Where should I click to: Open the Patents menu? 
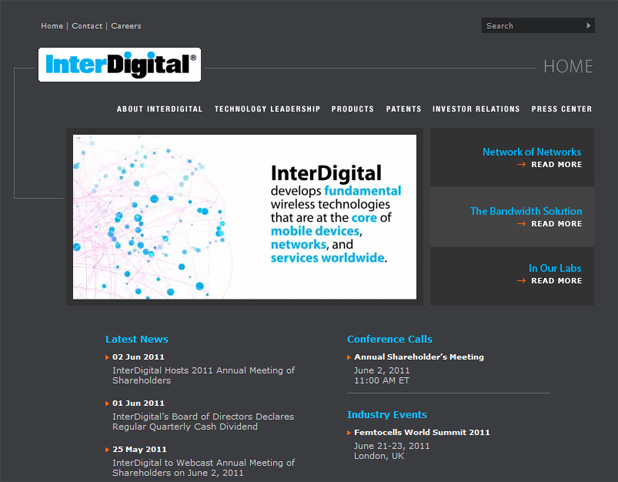click(404, 109)
